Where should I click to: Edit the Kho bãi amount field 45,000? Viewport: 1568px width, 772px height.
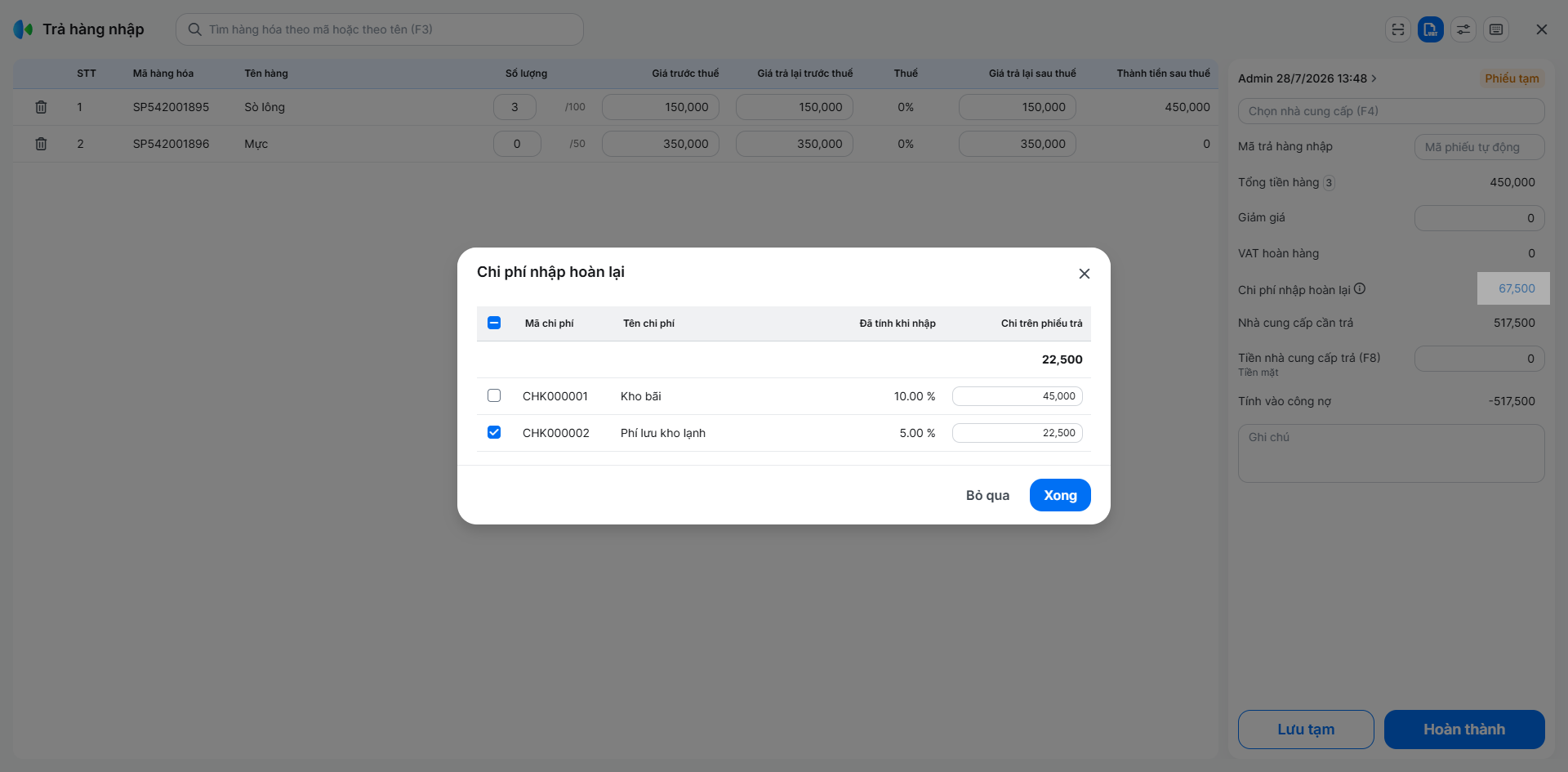pyautogui.click(x=1018, y=396)
